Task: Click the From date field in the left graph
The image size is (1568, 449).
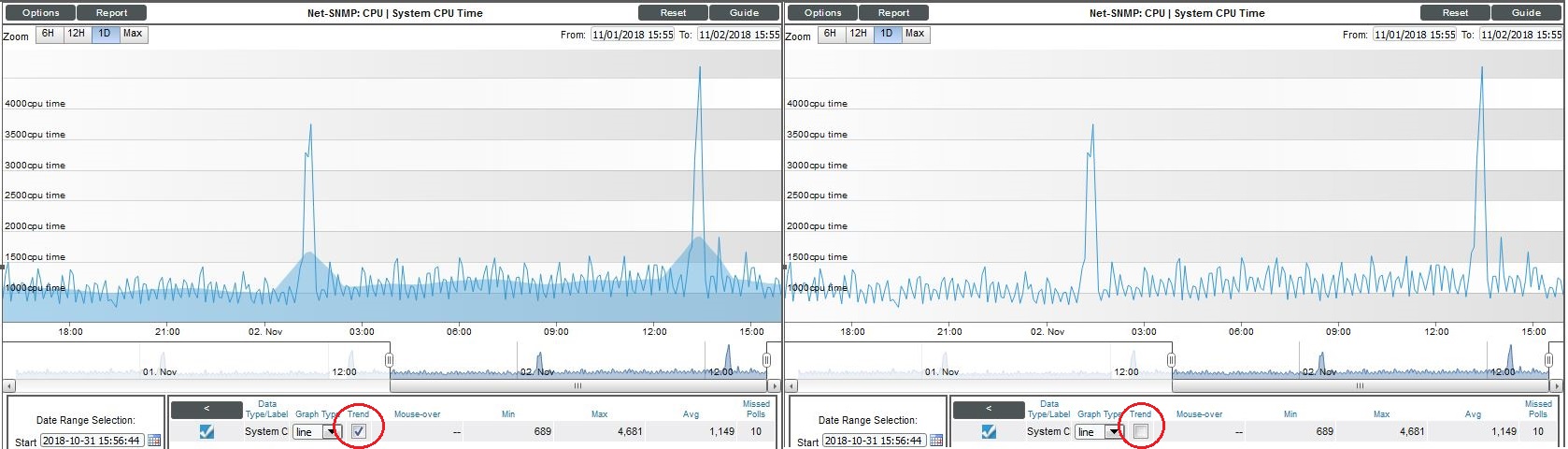Action: [633, 35]
